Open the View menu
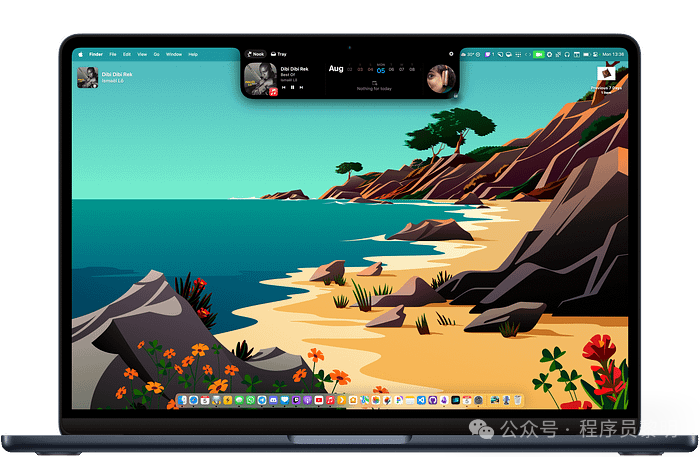 [x=142, y=54]
